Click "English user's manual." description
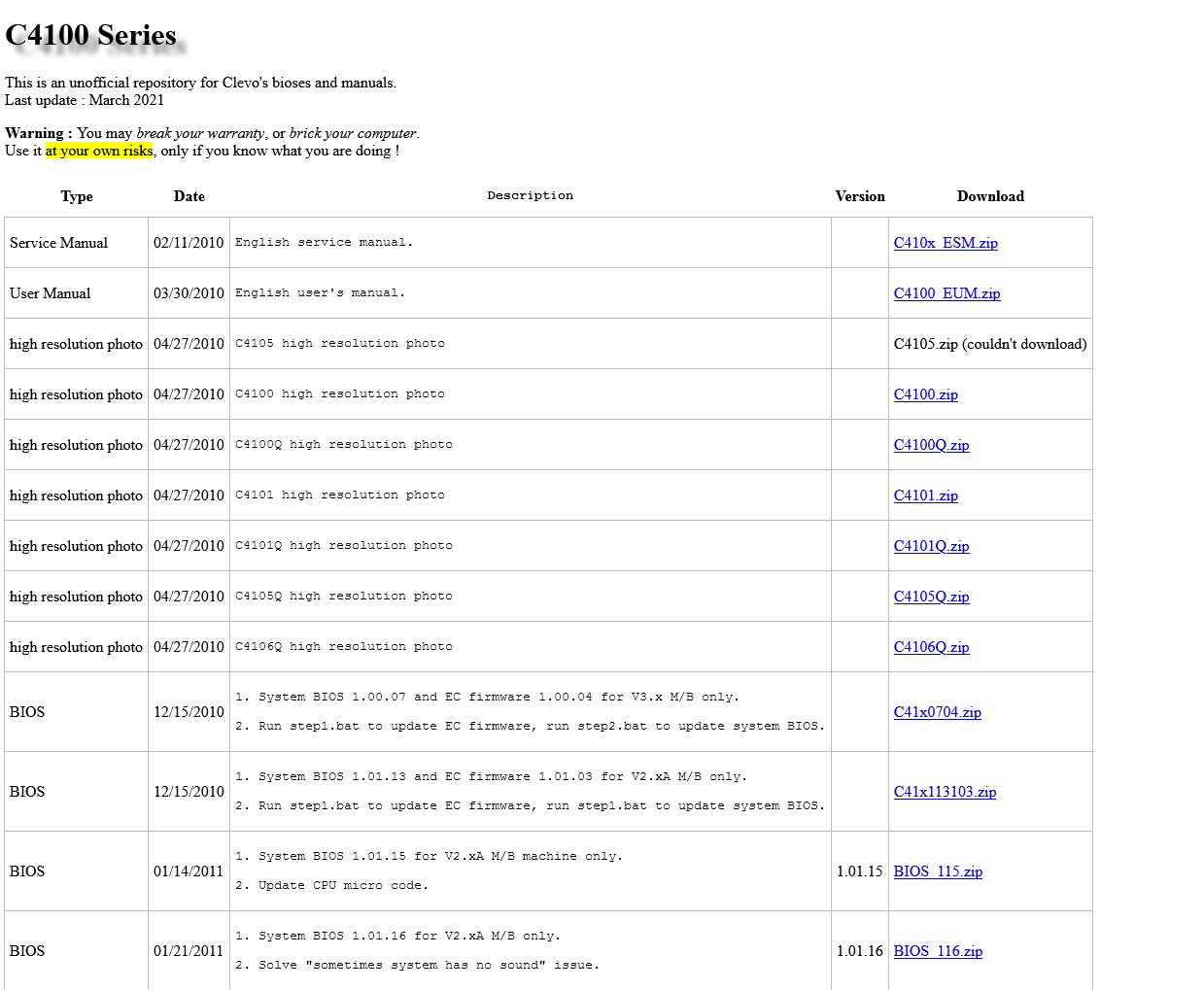The image size is (1204, 990). [320, 292]
